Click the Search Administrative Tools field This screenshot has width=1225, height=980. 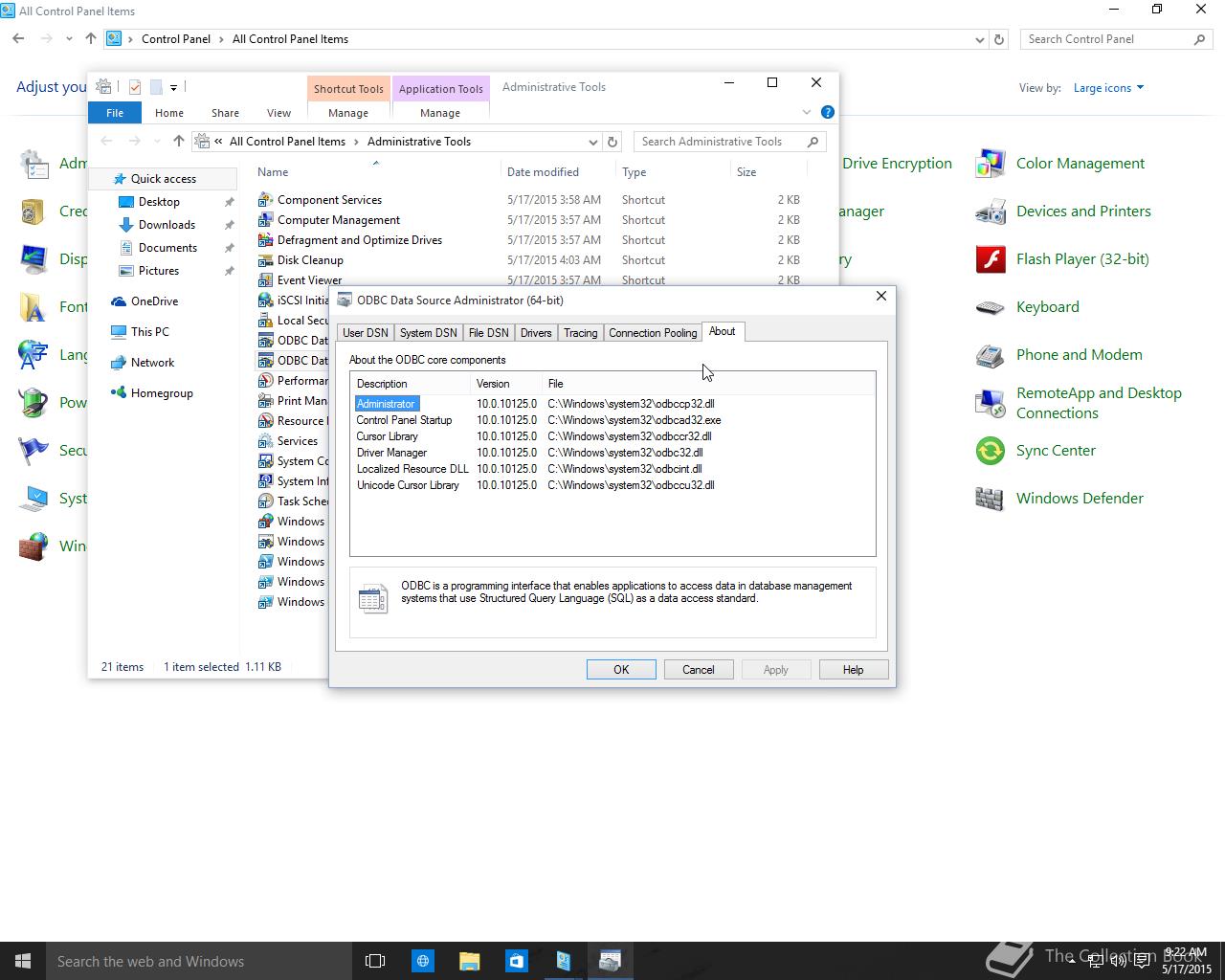pyautogui.click(x=729, y=142)
